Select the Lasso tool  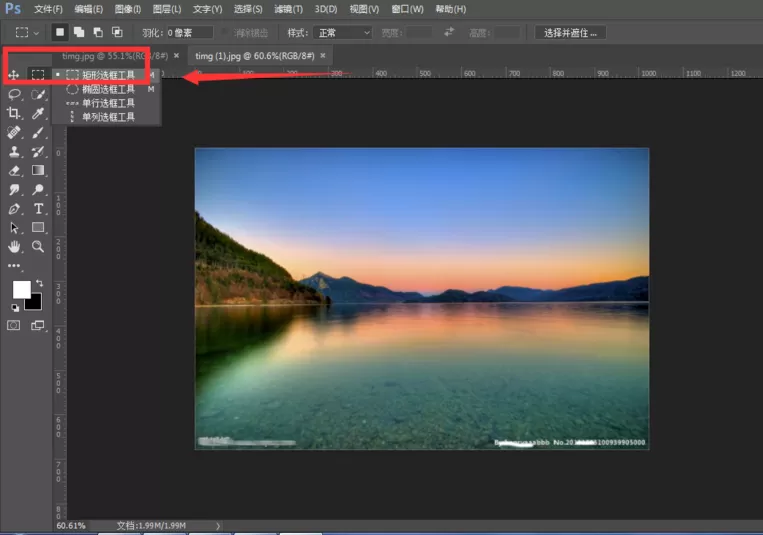[14, 94]
